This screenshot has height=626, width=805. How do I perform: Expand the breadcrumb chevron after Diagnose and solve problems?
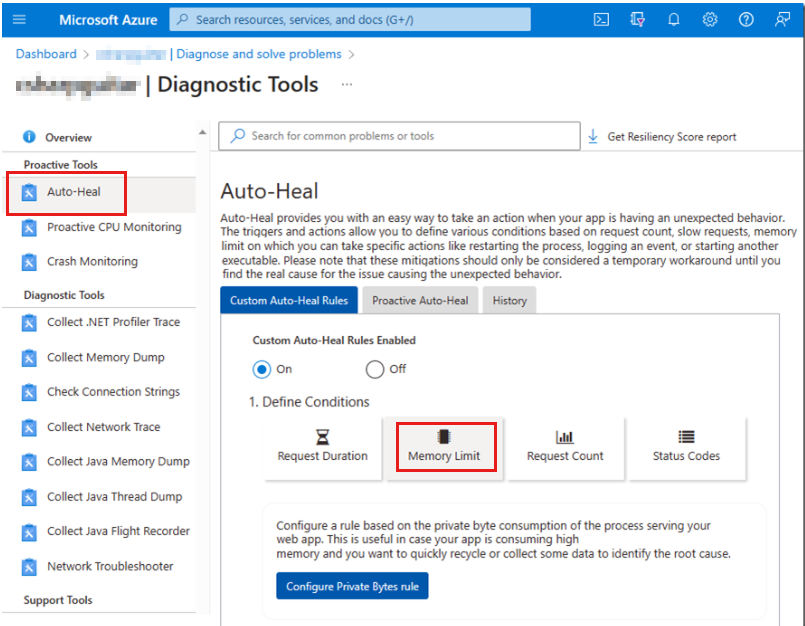[352, 54]
